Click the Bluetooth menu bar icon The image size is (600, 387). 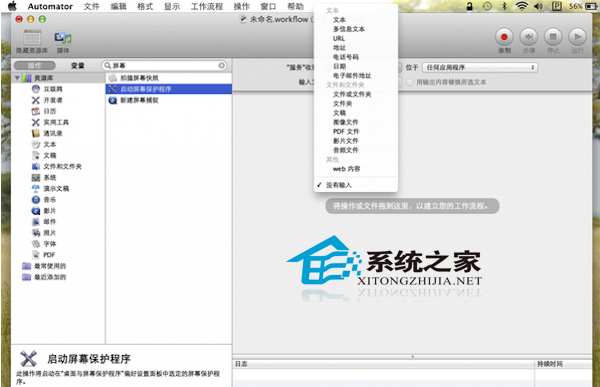pyautogui.click(x=504, y=6)
